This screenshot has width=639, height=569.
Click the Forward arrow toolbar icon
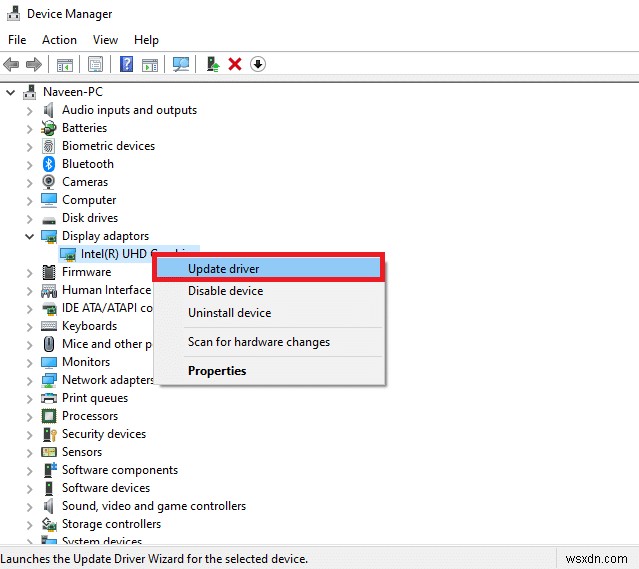click(33, 64)
